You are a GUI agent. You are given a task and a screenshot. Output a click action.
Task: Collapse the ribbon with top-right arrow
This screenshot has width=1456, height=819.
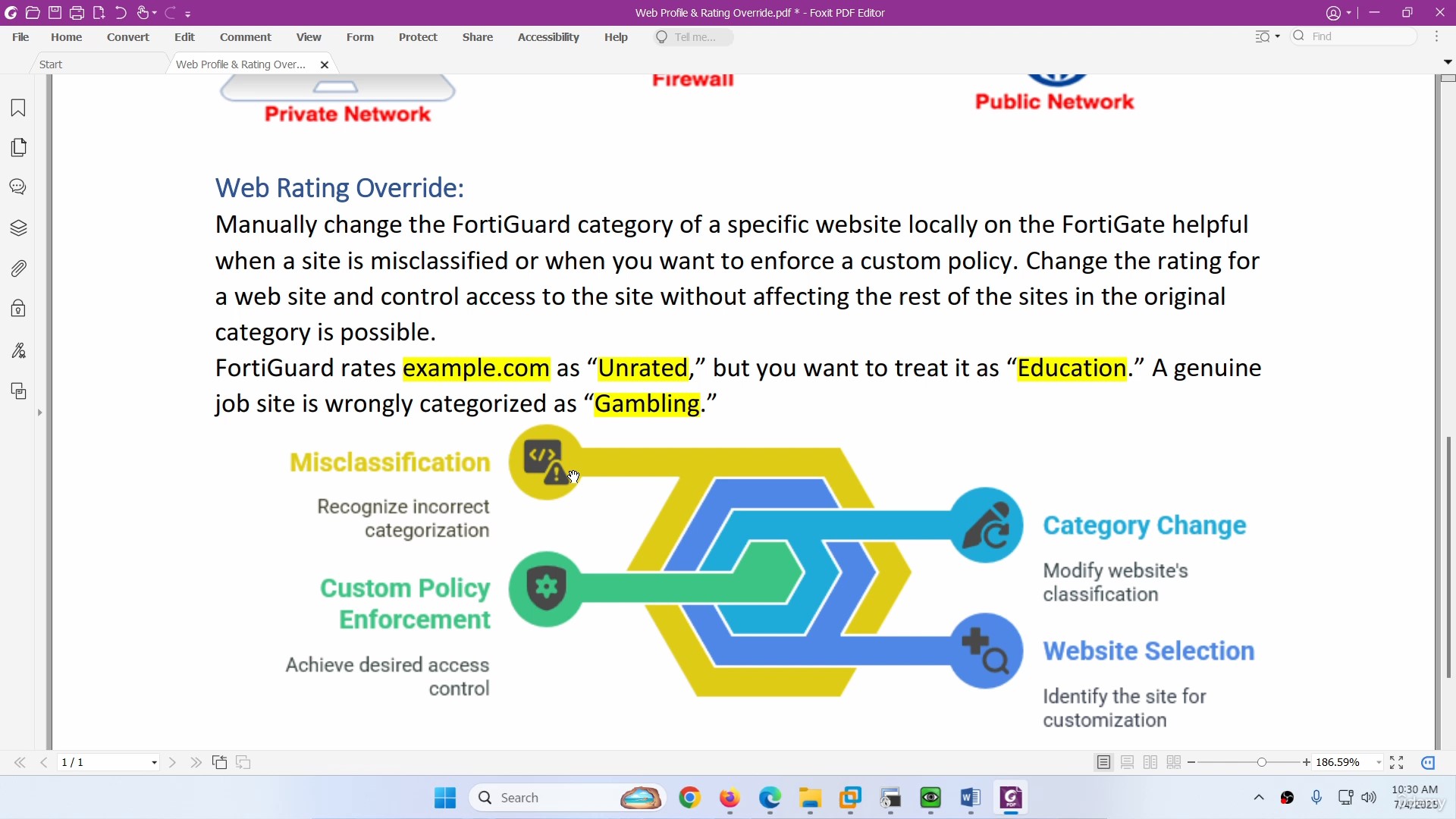(x=1448, y=61)
